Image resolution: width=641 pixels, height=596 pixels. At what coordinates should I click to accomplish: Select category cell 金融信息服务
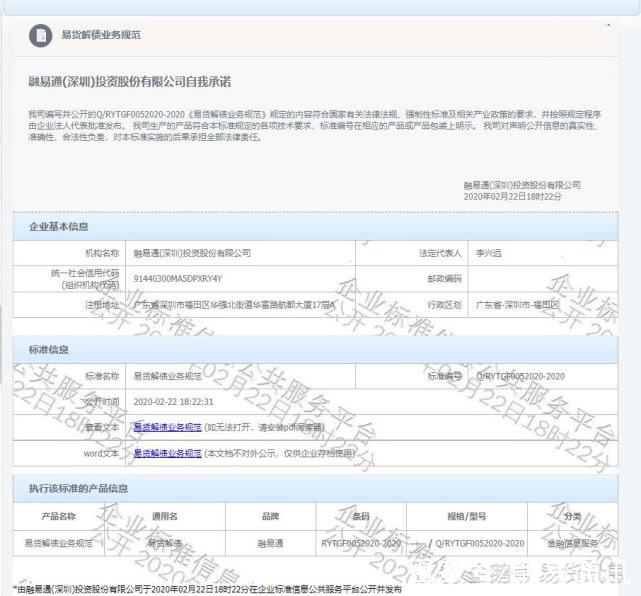point(573,543)
